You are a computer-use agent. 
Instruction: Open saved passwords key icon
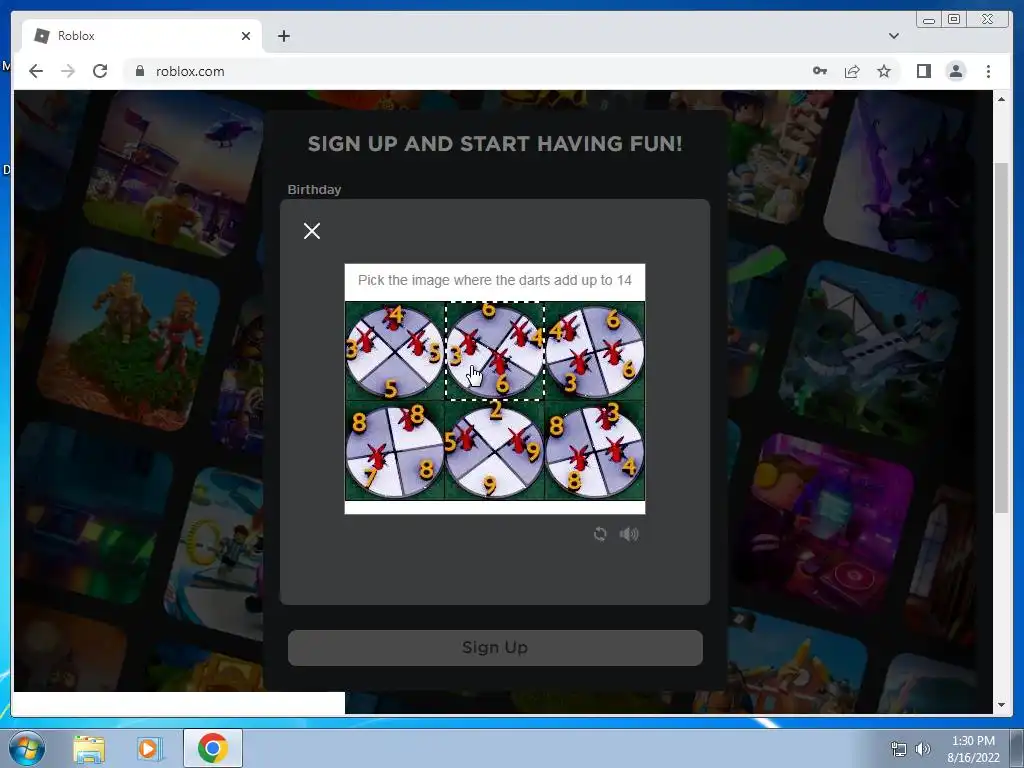820,71
